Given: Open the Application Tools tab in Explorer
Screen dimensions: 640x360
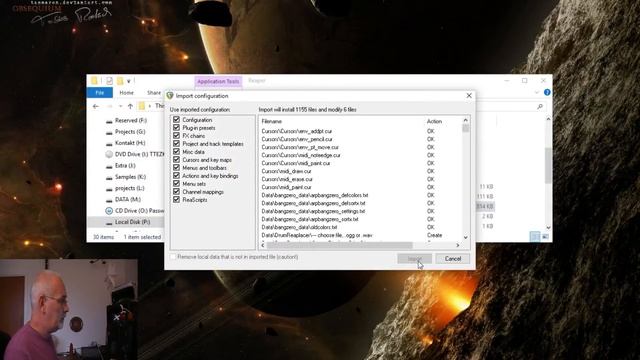Looking at the screenshot, I should click(x=218, y=81).
